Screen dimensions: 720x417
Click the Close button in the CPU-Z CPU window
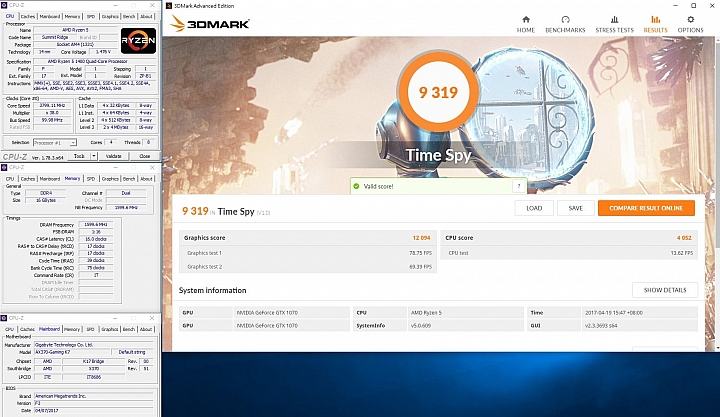click(145, 156)
